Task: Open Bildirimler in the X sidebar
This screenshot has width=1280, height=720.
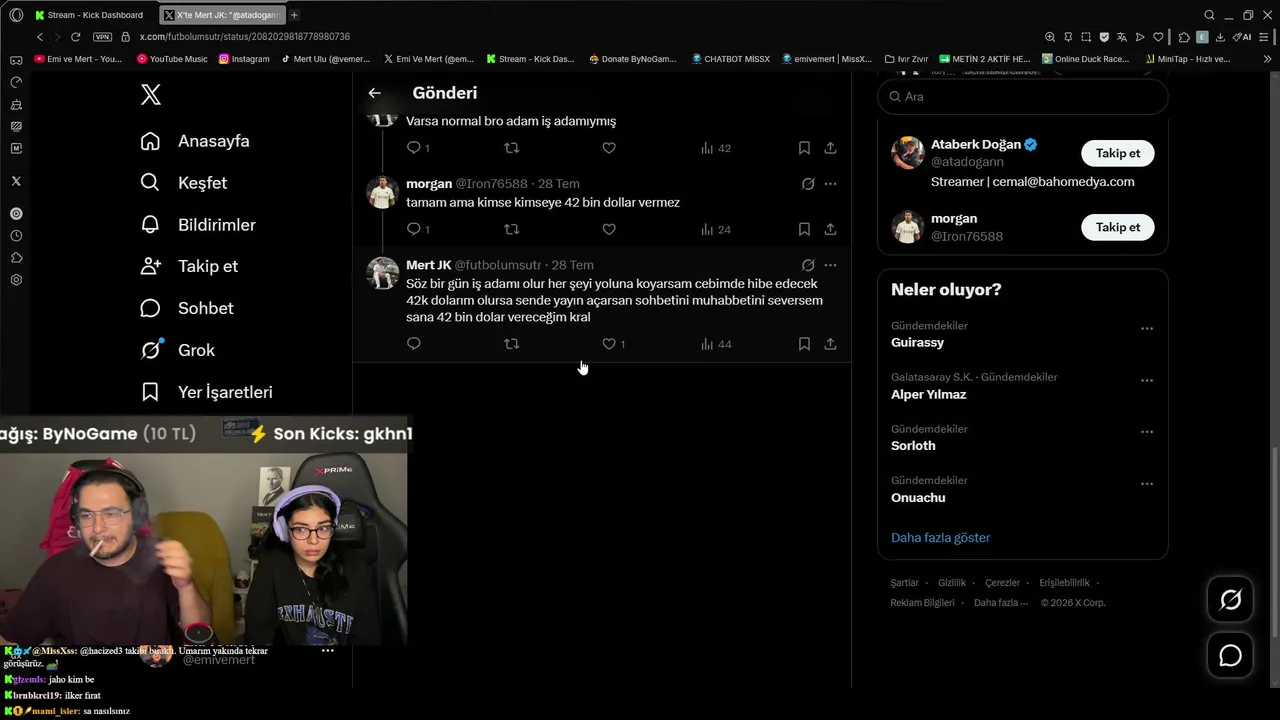Action: (198, 225)
